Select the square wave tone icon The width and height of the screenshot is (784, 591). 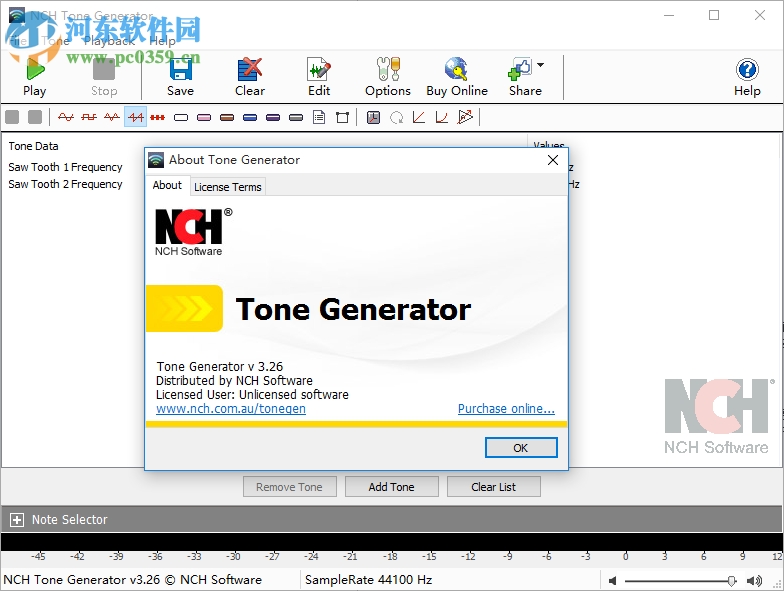[89, 118]
